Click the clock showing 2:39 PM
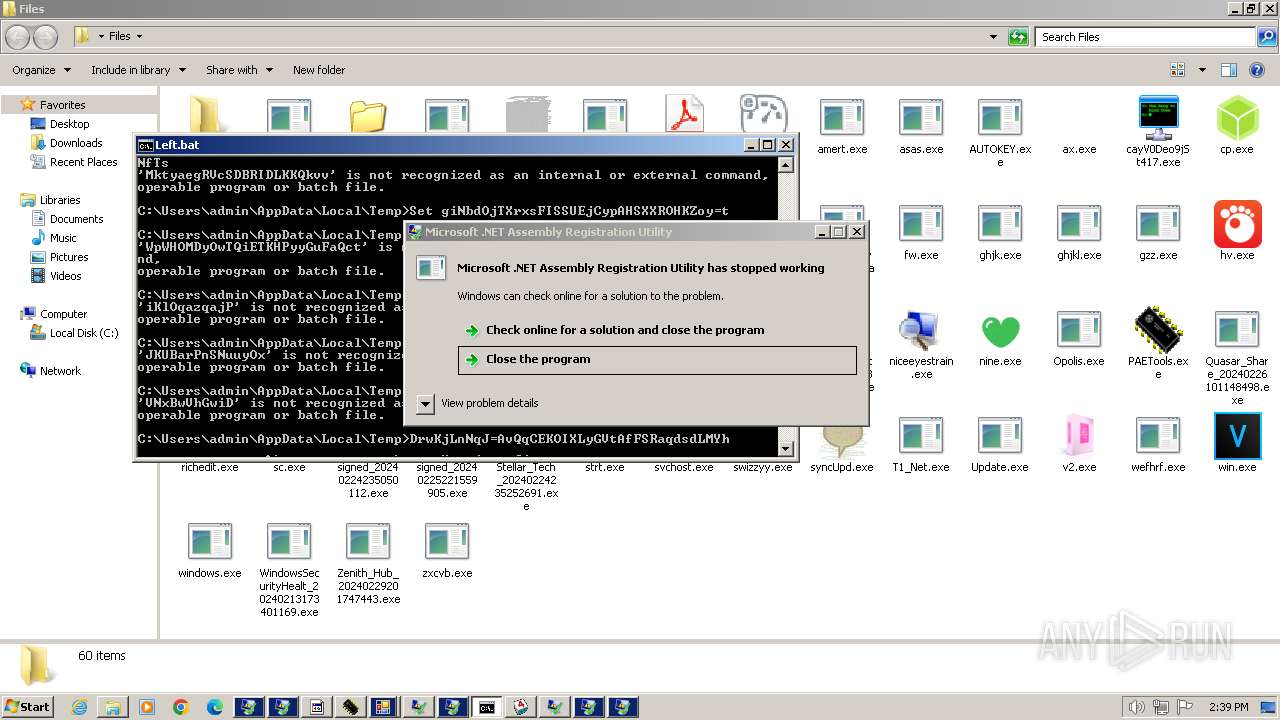This screenshot has height=720, width=1280. [1228, 707]
